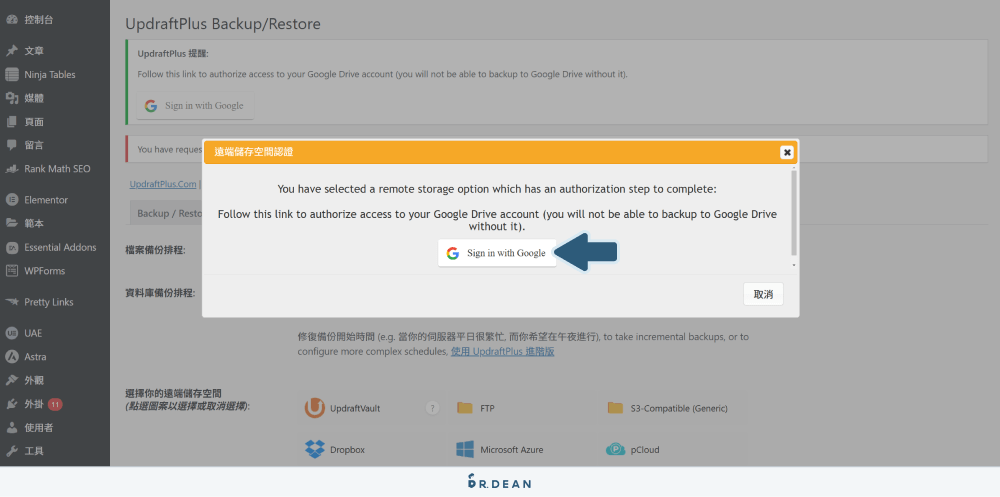Viewport: 1000px width, 497px height.
Task: Close the 遠端儲存空間認證 dialog
Action: coord(787,152)
